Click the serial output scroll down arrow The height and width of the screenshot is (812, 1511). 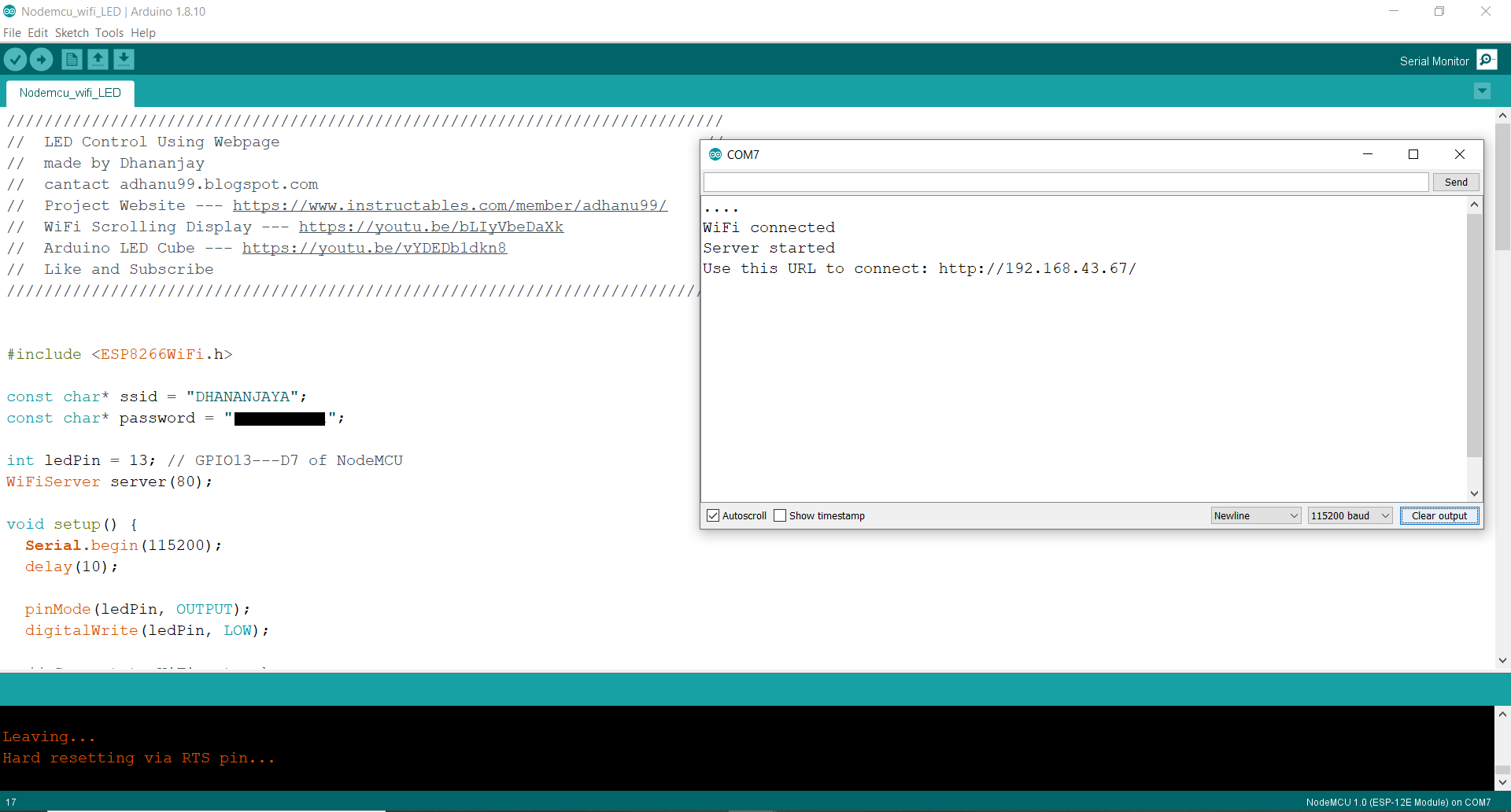tap(1474, 493)
